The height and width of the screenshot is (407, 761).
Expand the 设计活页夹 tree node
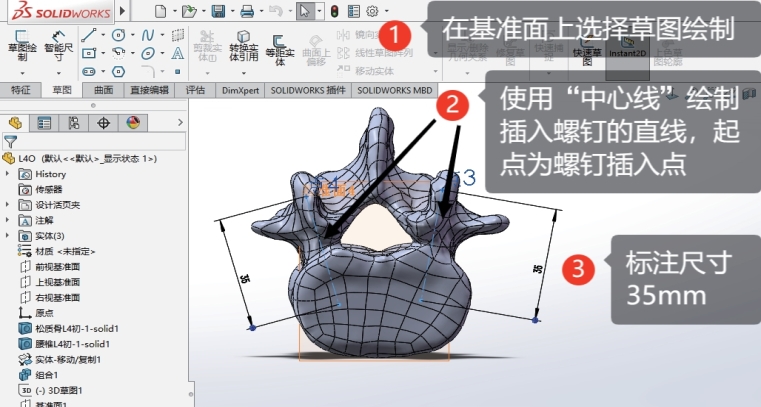pyautogui.click(x=7, y=205)
